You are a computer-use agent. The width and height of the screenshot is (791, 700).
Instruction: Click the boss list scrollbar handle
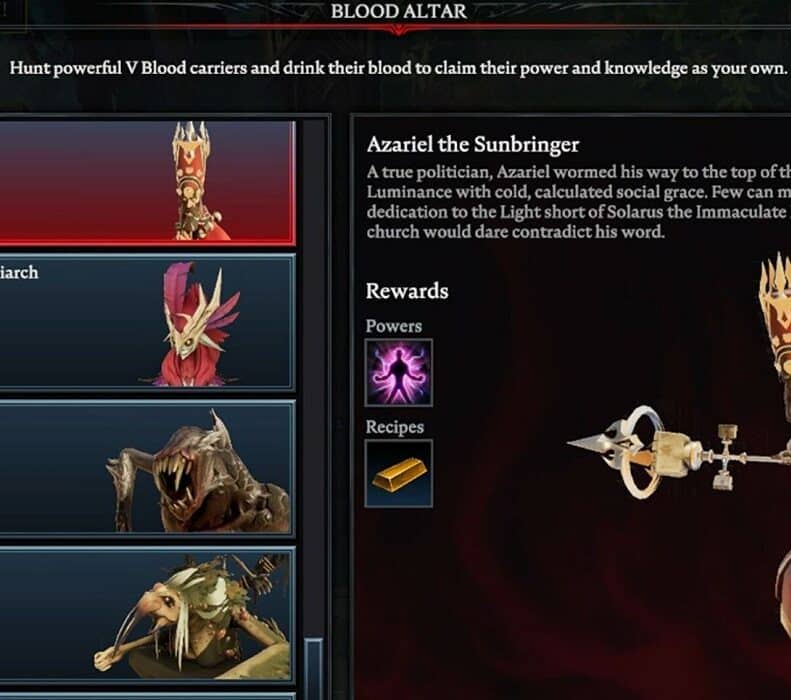(314, 669)
